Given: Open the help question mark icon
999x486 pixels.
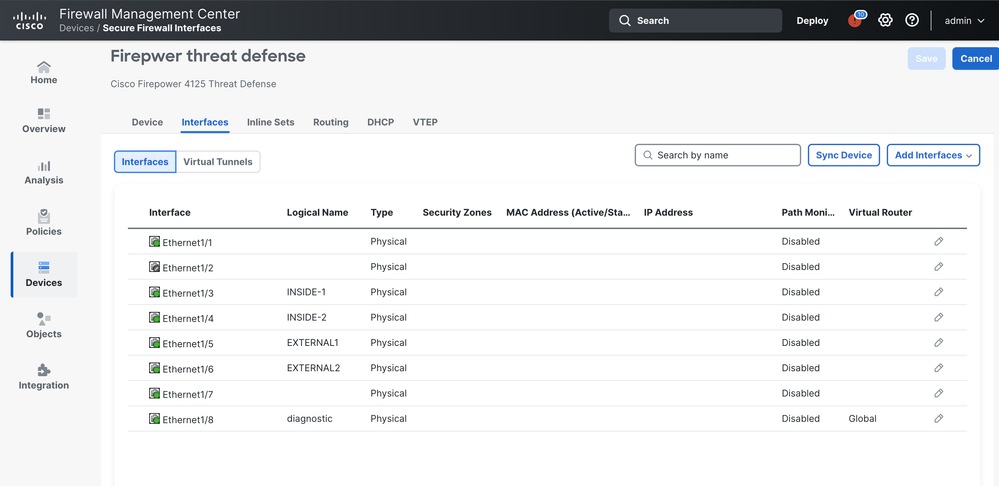Looking at the screenshot, I should tap(912, 20).
